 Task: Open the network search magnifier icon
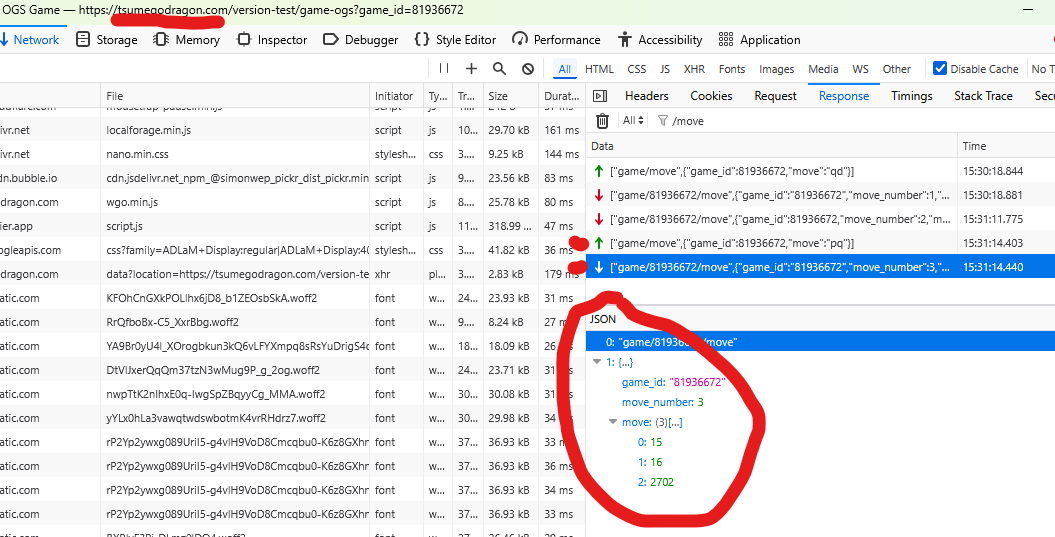(x=499, y=69)
